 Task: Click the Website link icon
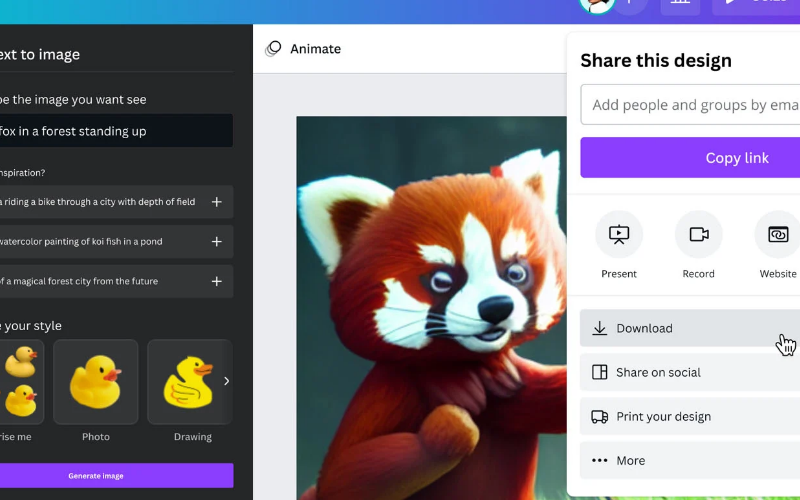click(x=778, y=234)
